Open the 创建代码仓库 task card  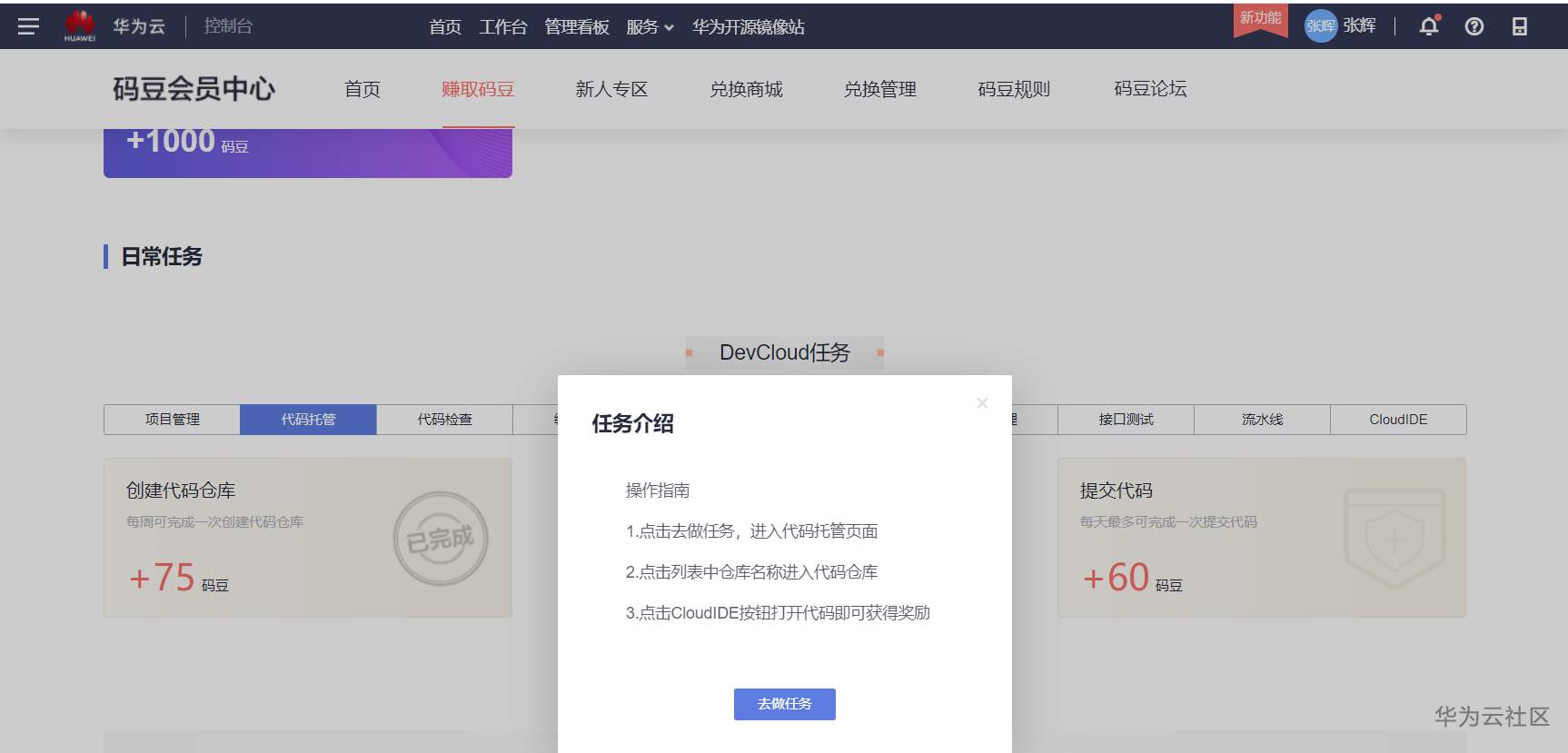[308, 538]
